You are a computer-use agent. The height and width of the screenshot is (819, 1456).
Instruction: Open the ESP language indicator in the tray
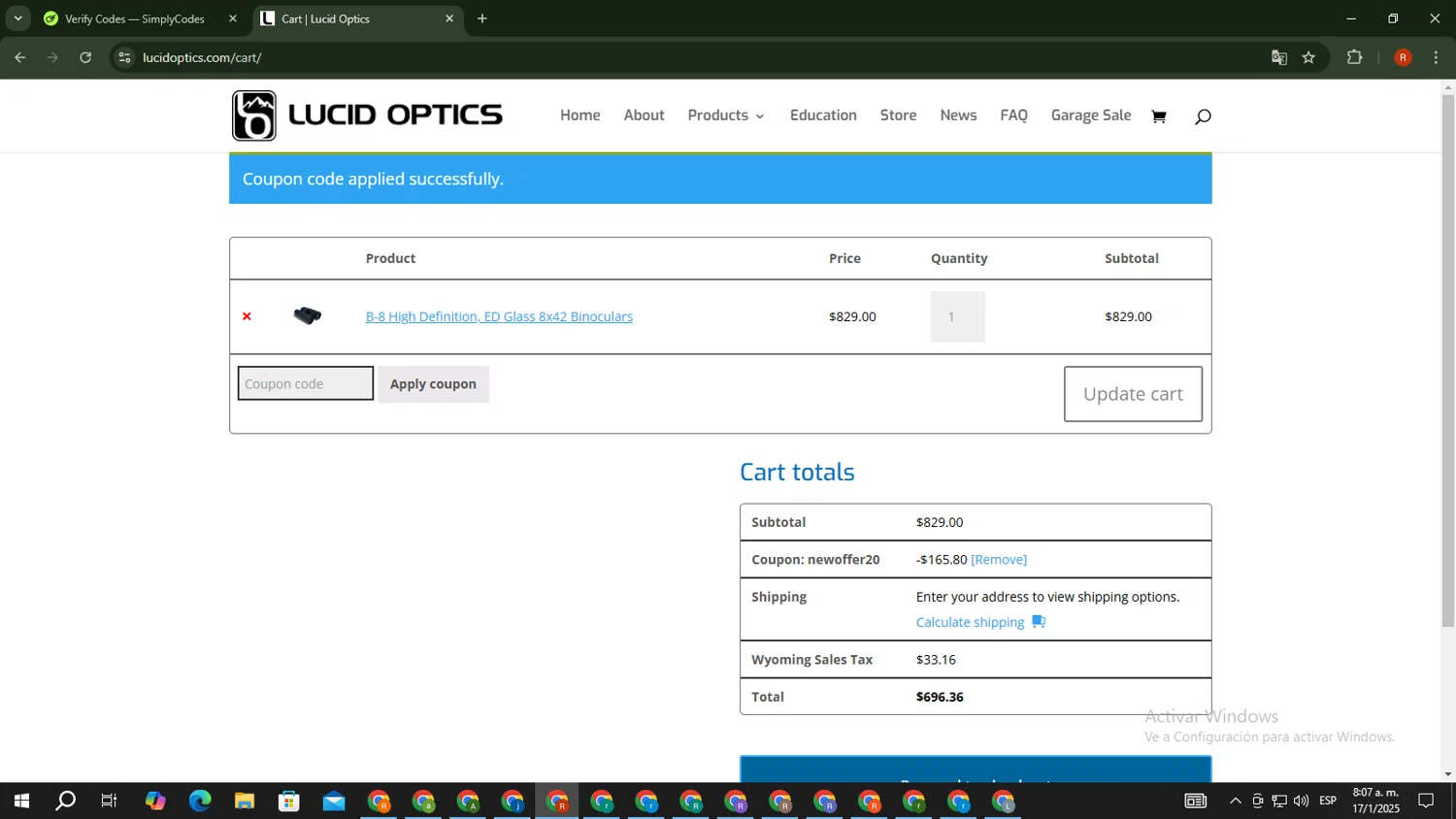pos(1328,802)
